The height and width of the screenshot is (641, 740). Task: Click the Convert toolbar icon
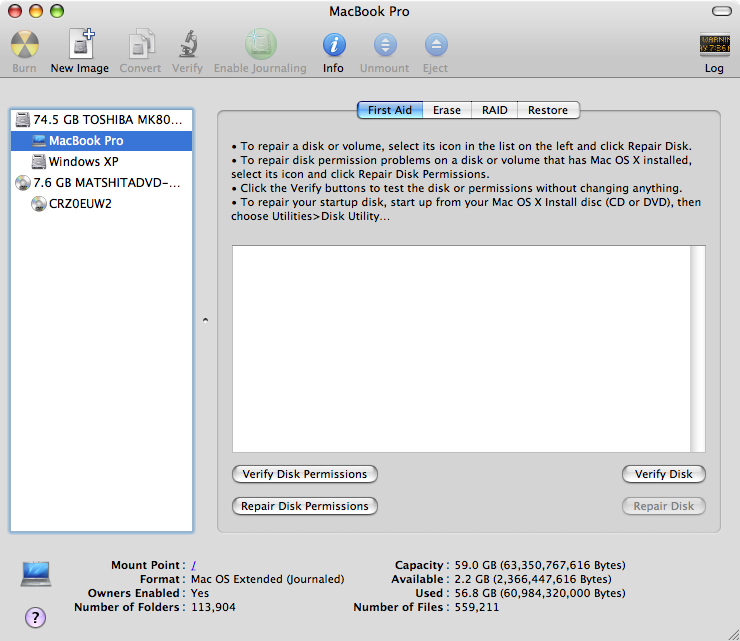point(141,44)
